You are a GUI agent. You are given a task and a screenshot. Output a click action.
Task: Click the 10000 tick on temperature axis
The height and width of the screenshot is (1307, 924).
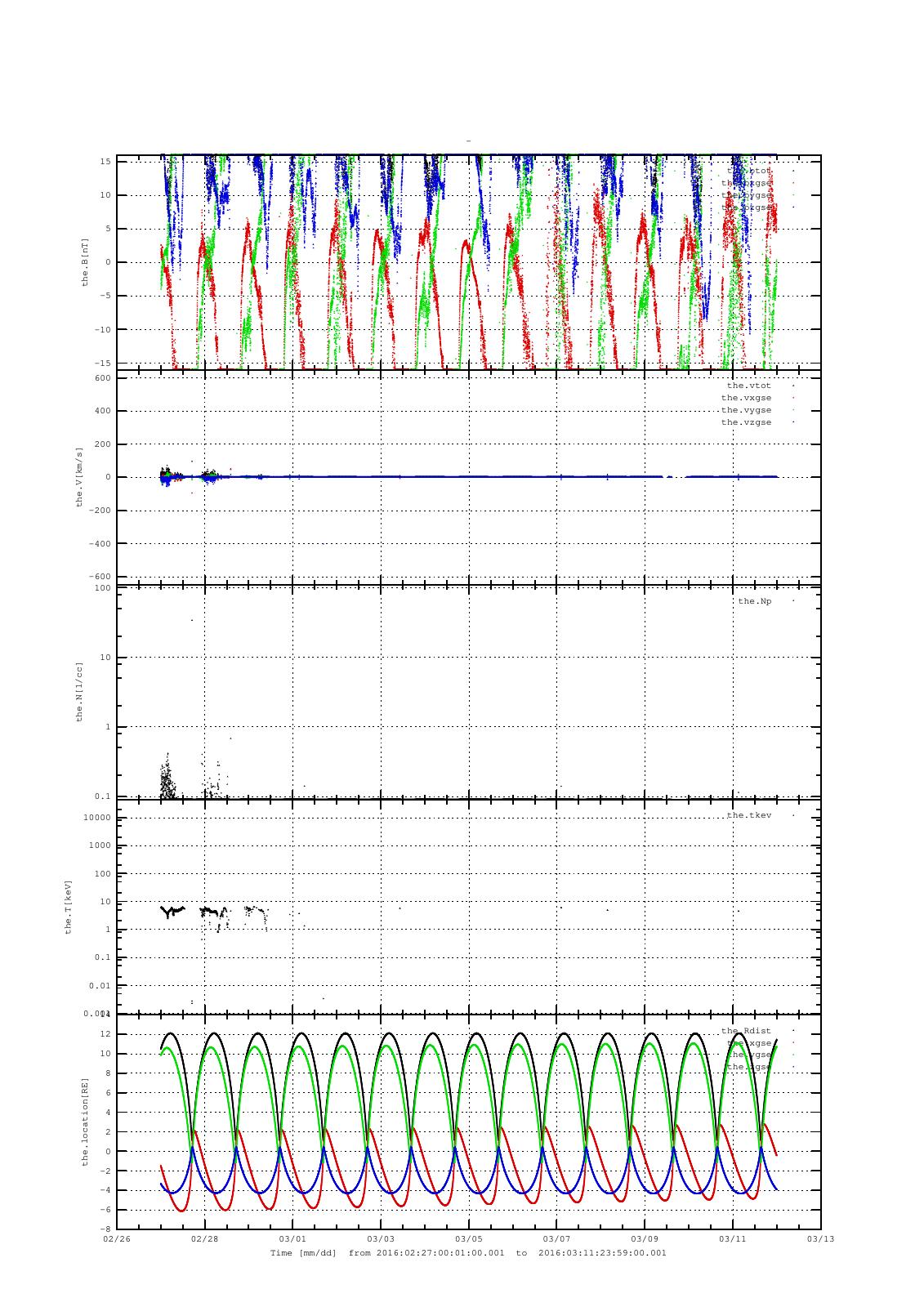coord(97,818)
